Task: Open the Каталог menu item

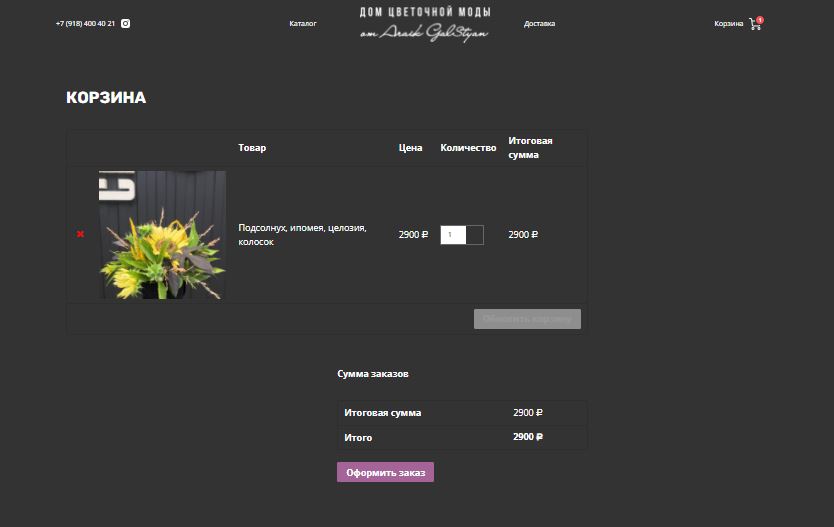Action: 303,23
